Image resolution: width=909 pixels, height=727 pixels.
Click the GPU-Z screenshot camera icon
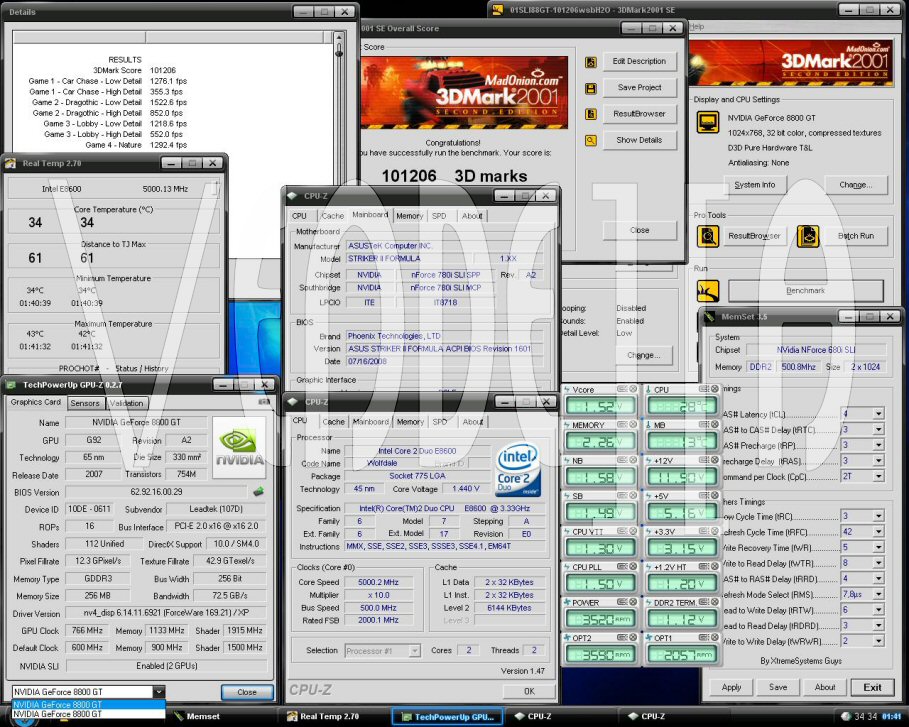pos(264,402)
